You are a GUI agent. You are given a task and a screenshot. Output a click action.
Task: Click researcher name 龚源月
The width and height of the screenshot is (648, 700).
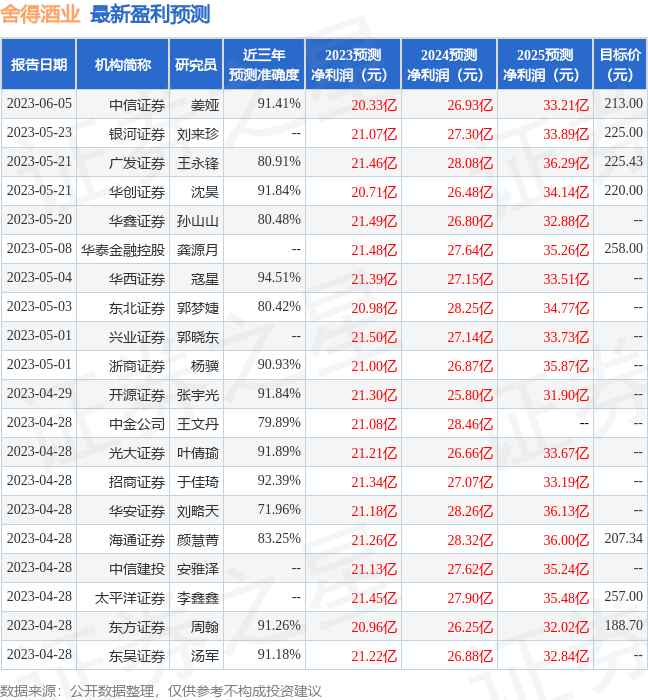coord(198,250)
